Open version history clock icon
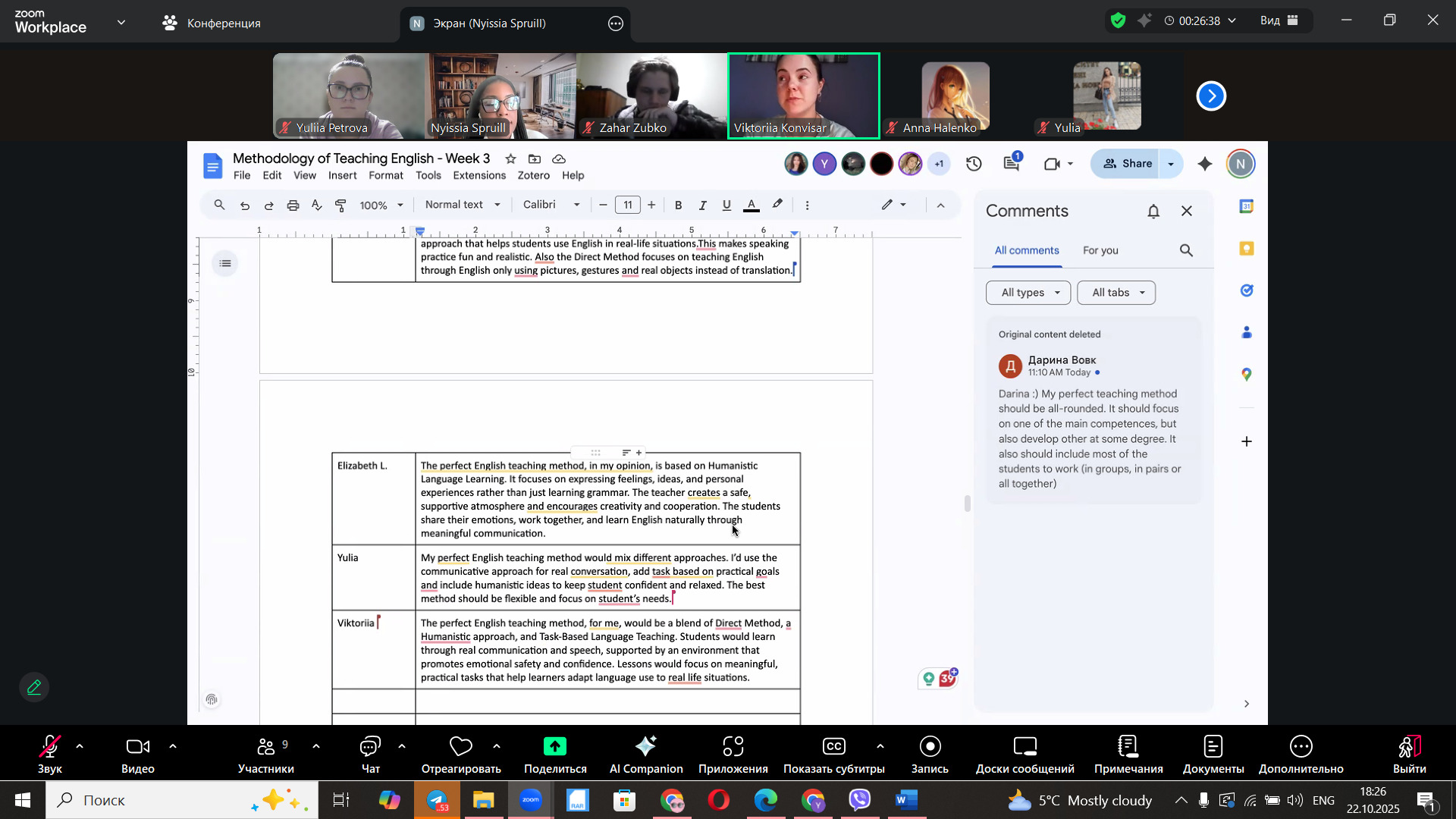The width and height of the screenshot is (1456, 819). tap(974, 164)
